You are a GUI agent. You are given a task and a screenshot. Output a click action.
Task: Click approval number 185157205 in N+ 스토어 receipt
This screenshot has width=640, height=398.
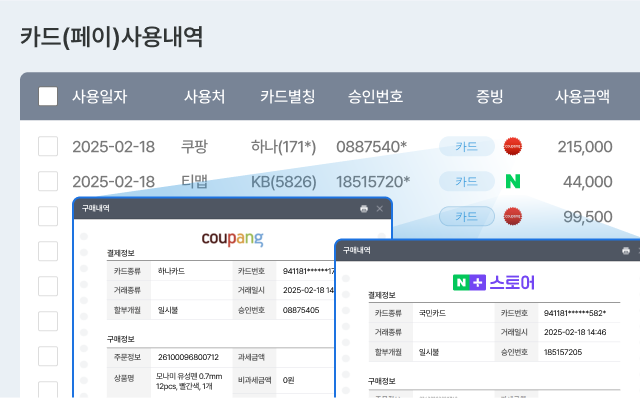(563, 352)
